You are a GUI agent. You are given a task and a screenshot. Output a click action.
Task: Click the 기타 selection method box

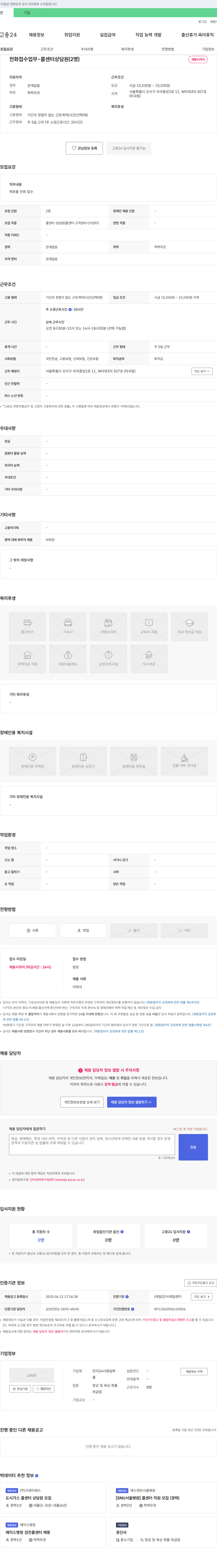click(x=184, y=930)
